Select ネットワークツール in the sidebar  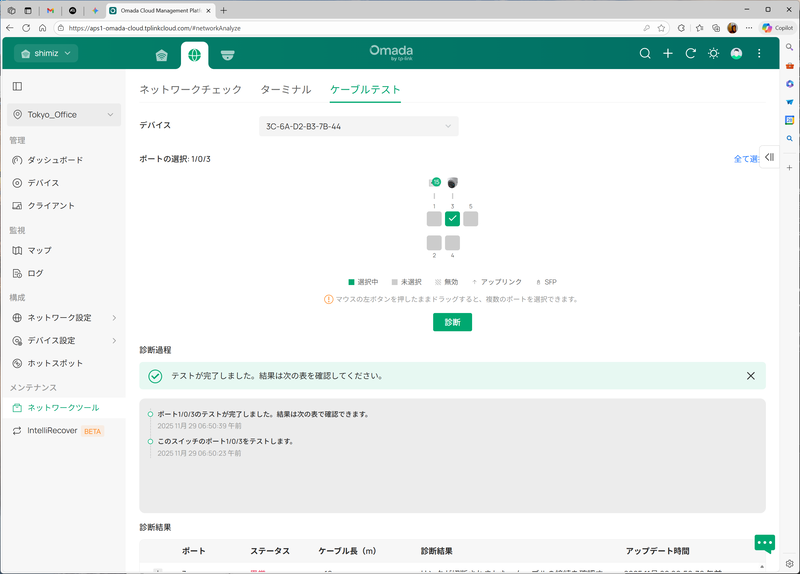[64, 408]
